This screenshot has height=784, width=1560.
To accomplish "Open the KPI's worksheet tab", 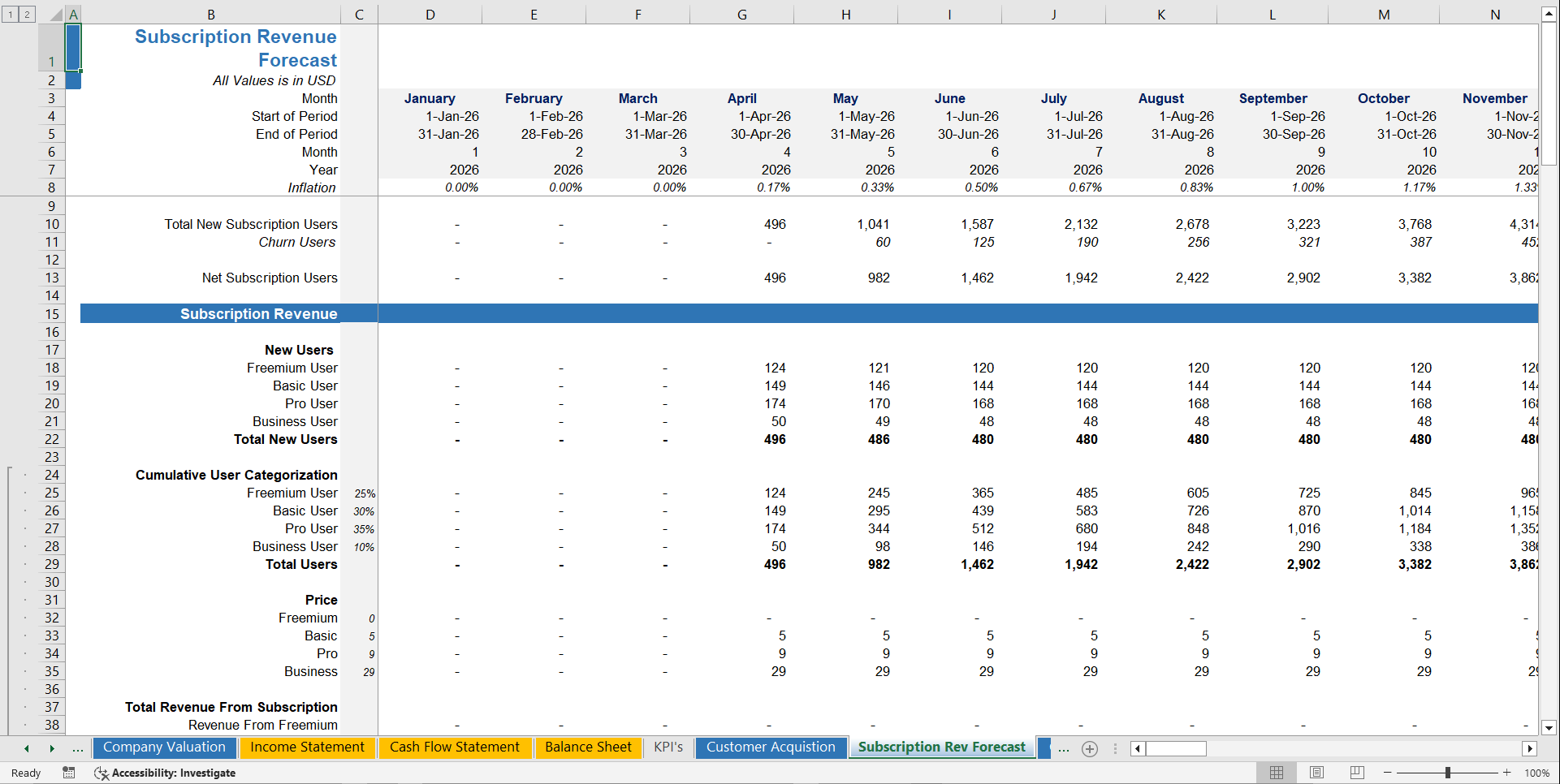I will pyautogui.click(x=668, y=747).
